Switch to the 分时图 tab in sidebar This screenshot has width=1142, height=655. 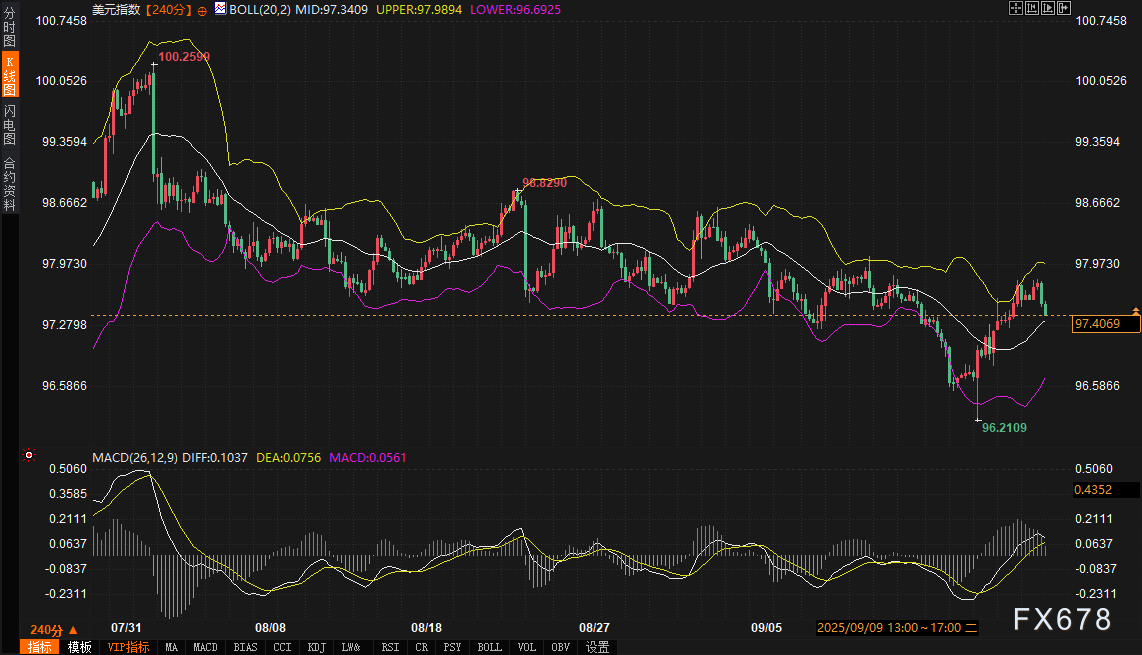tap(9, 28)
